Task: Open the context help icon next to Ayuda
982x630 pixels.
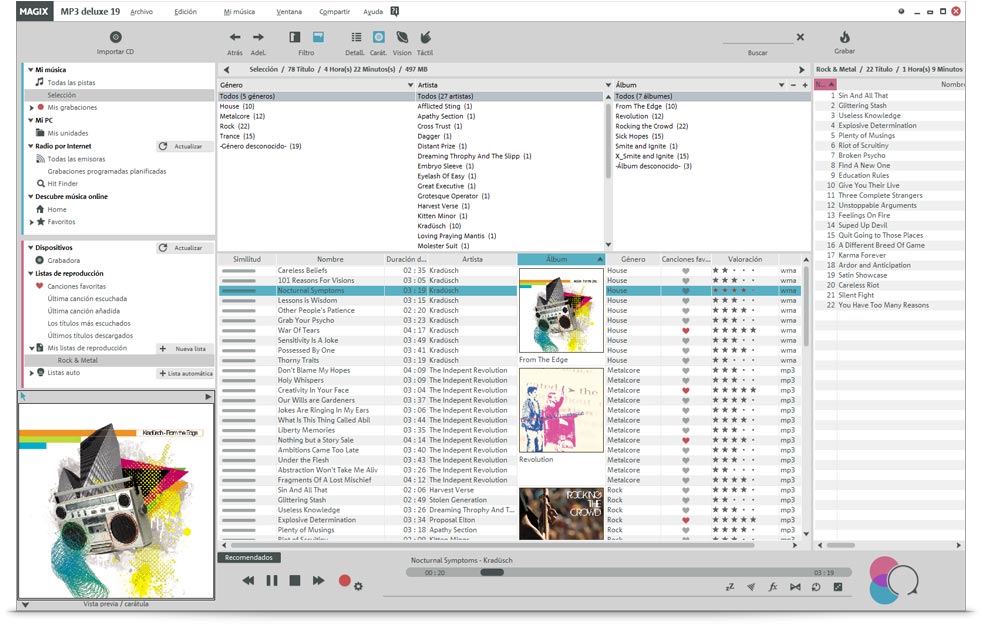Action: point(395,11)
